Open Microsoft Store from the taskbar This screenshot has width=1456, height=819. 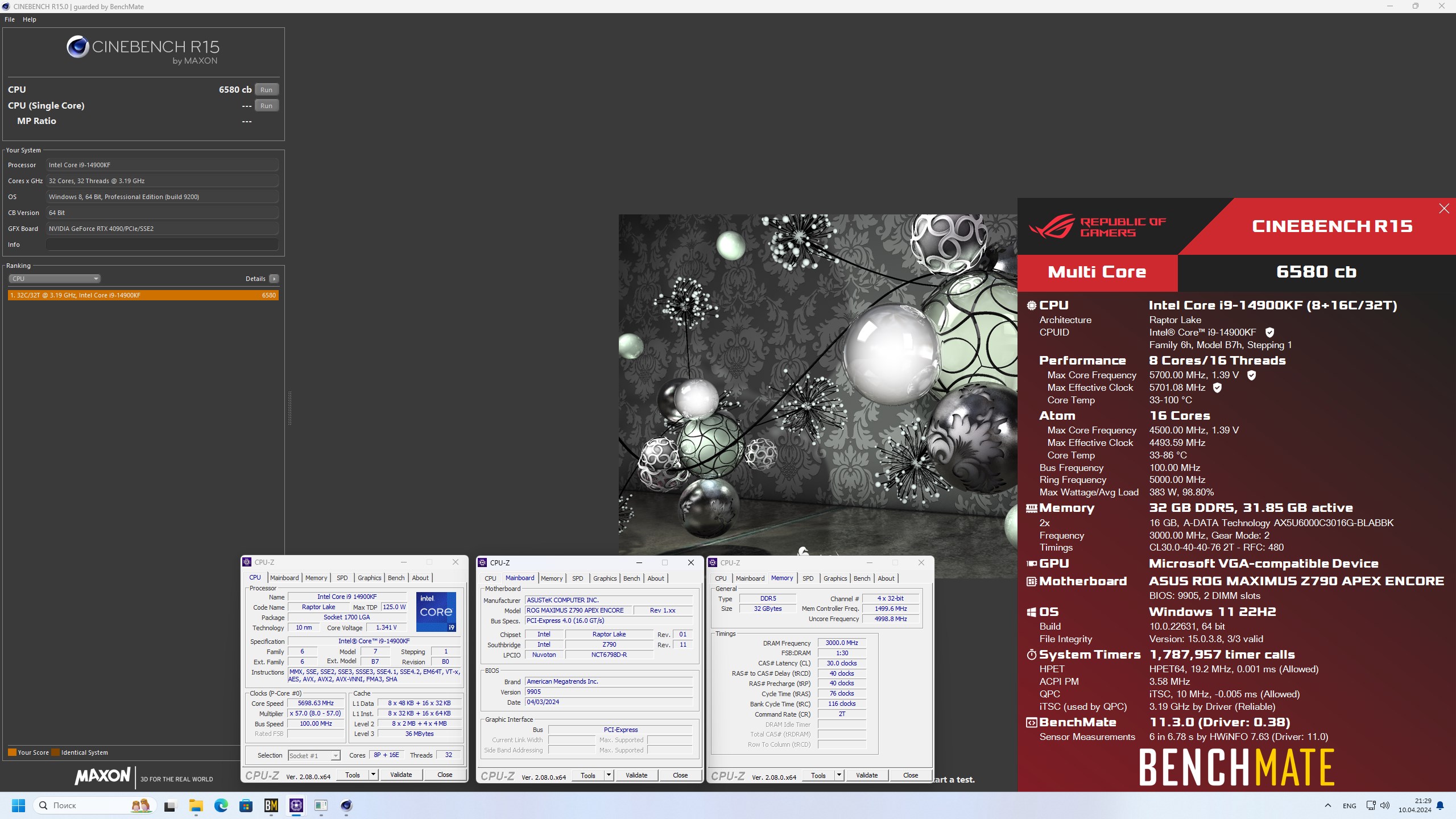[x=246, y=805]
